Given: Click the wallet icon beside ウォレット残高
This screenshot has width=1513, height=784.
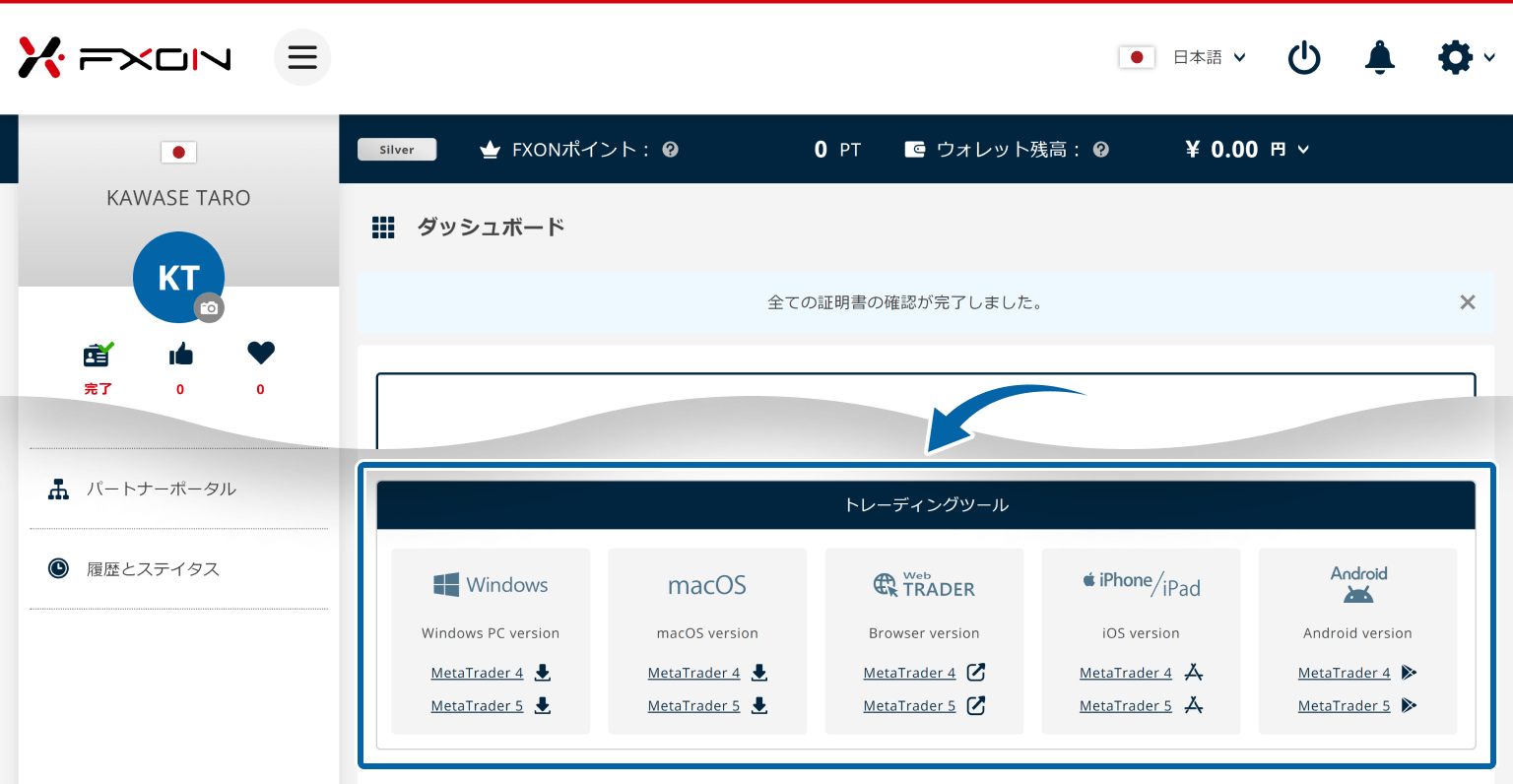Looking at the screenshot, I should (915, 150).
